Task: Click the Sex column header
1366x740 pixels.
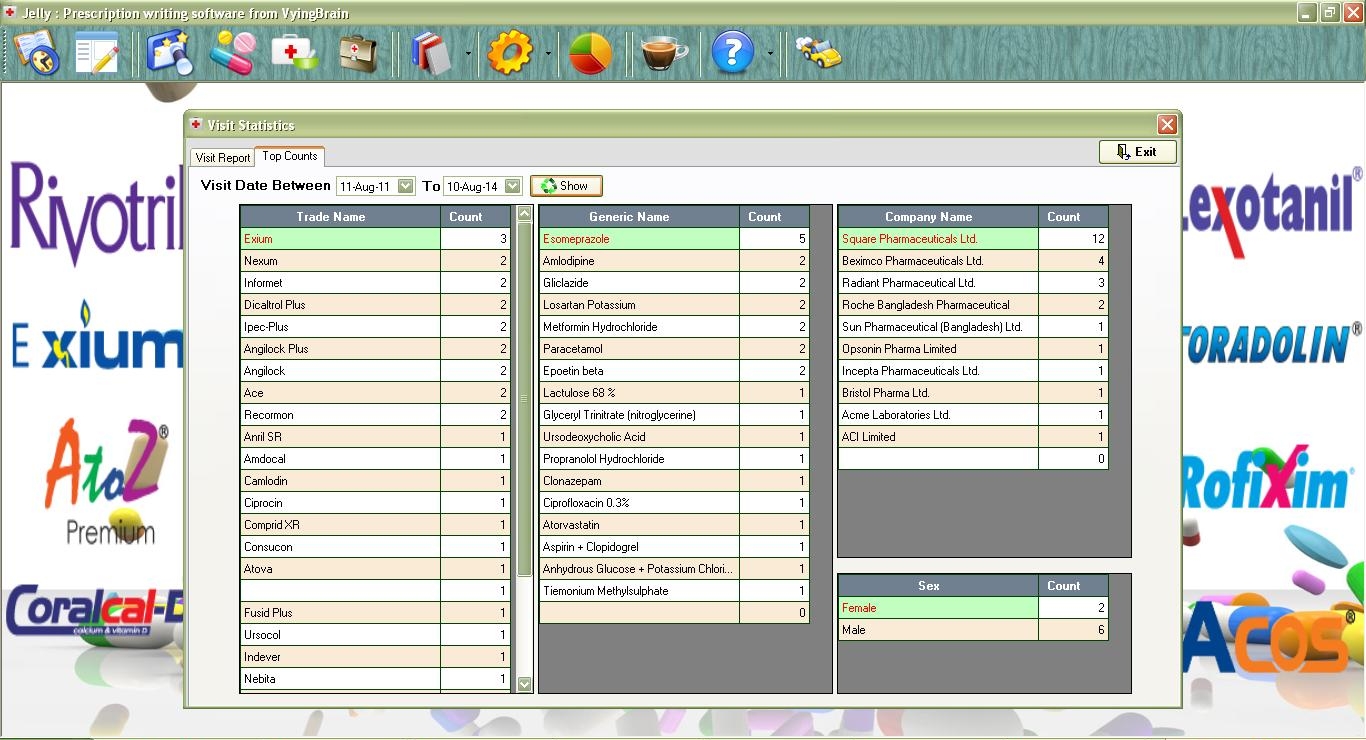Action: tap(938, 586)
